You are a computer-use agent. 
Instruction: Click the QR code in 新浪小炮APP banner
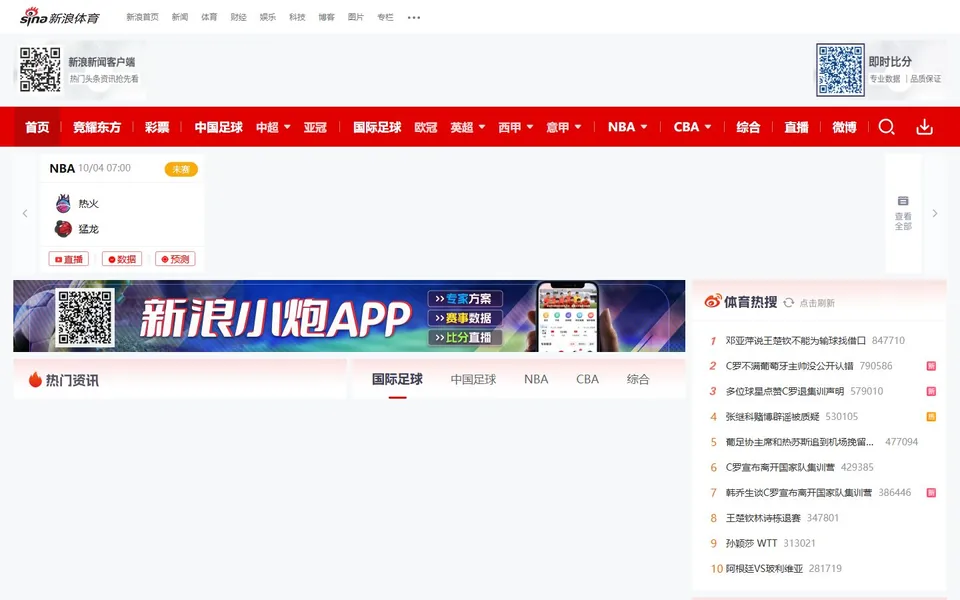[x=85, y=317]
